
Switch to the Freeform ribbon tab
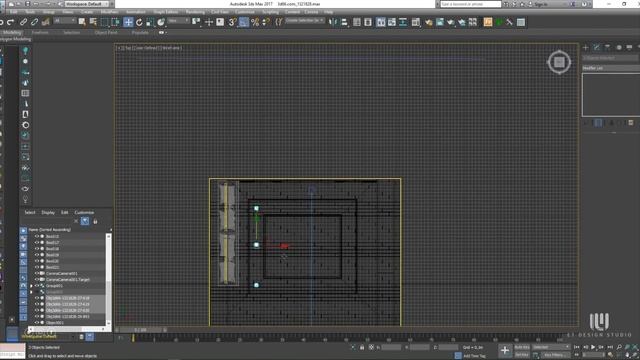point(40,32)
